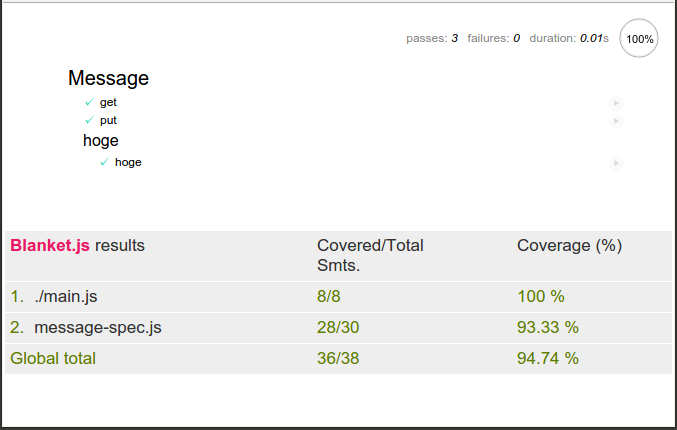Image resolution: width=677 pixels, height=430 pixels.
Task: Click the Global total row
Action: point(338,358)
